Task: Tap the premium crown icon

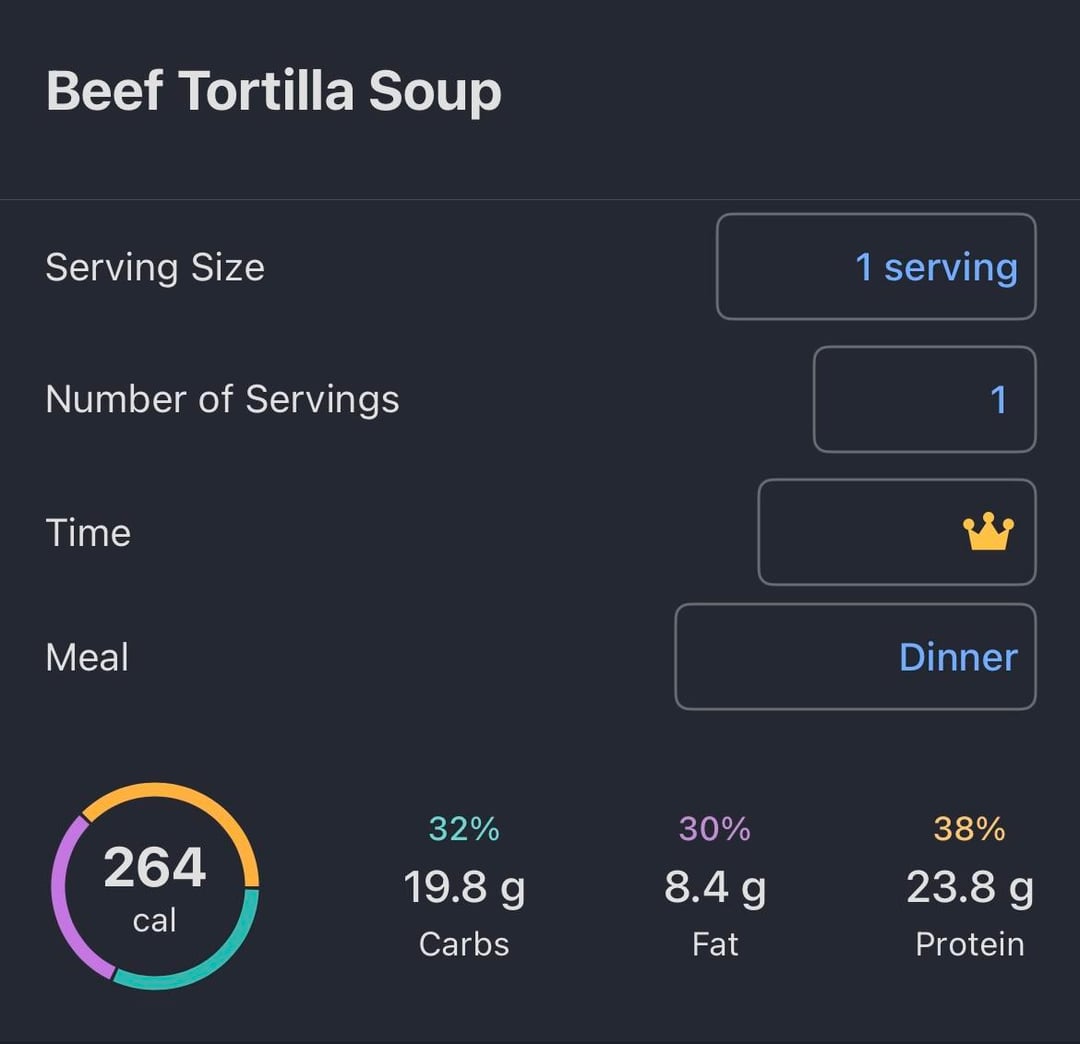Action: (988, 533)
